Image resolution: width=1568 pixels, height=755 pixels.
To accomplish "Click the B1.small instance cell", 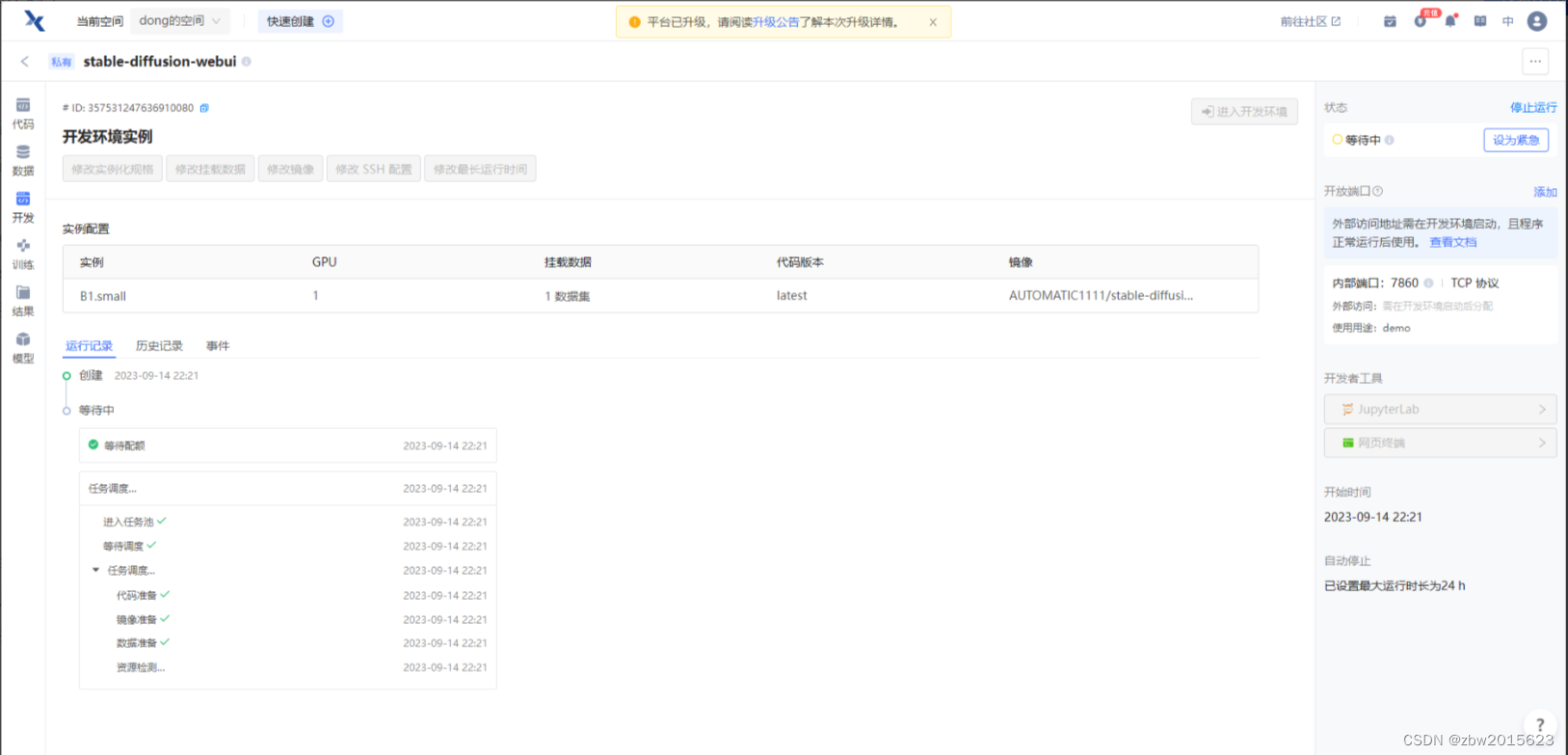I will [103, 296].
